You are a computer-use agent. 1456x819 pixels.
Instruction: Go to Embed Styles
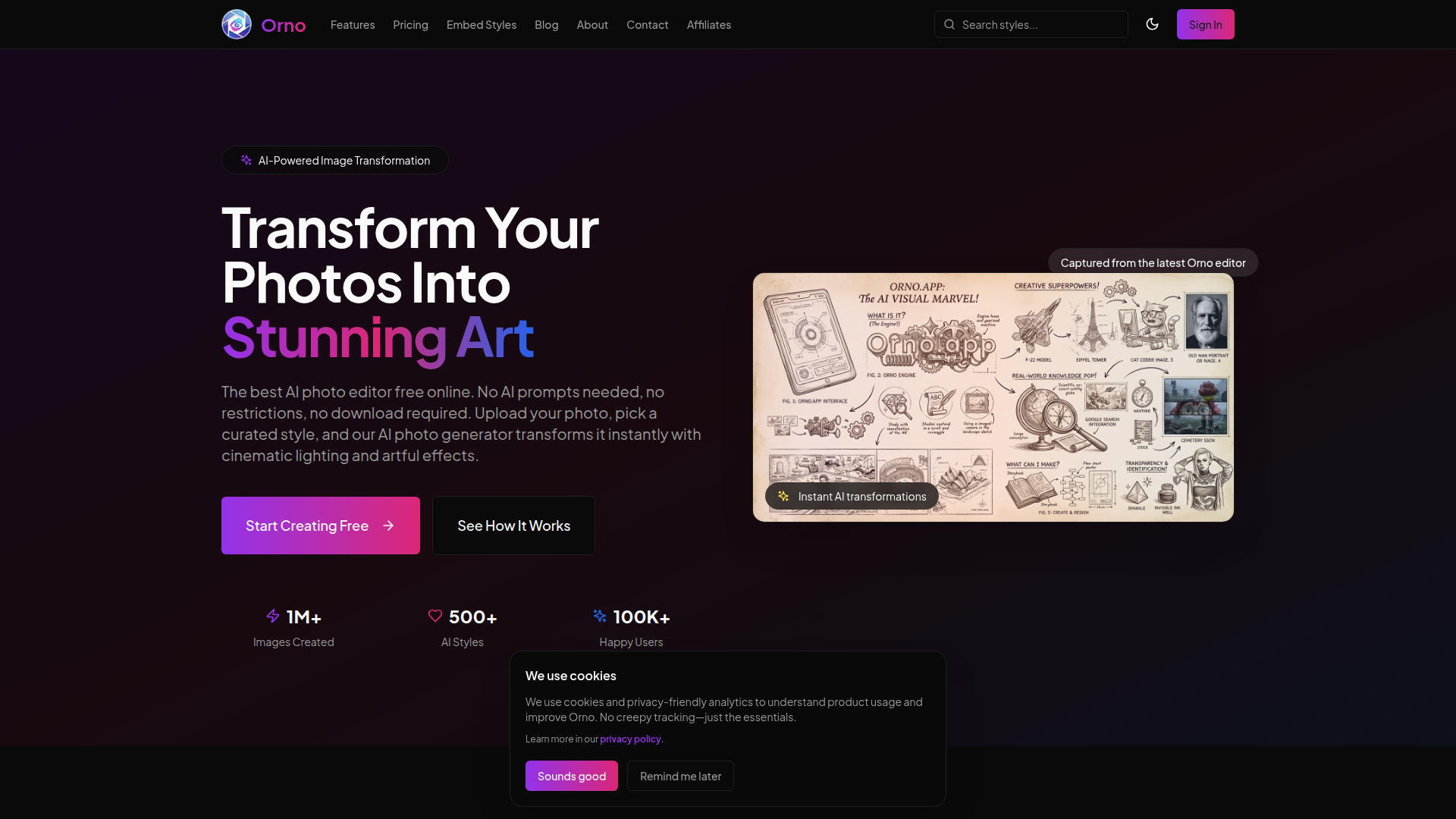tap(482, 24)
